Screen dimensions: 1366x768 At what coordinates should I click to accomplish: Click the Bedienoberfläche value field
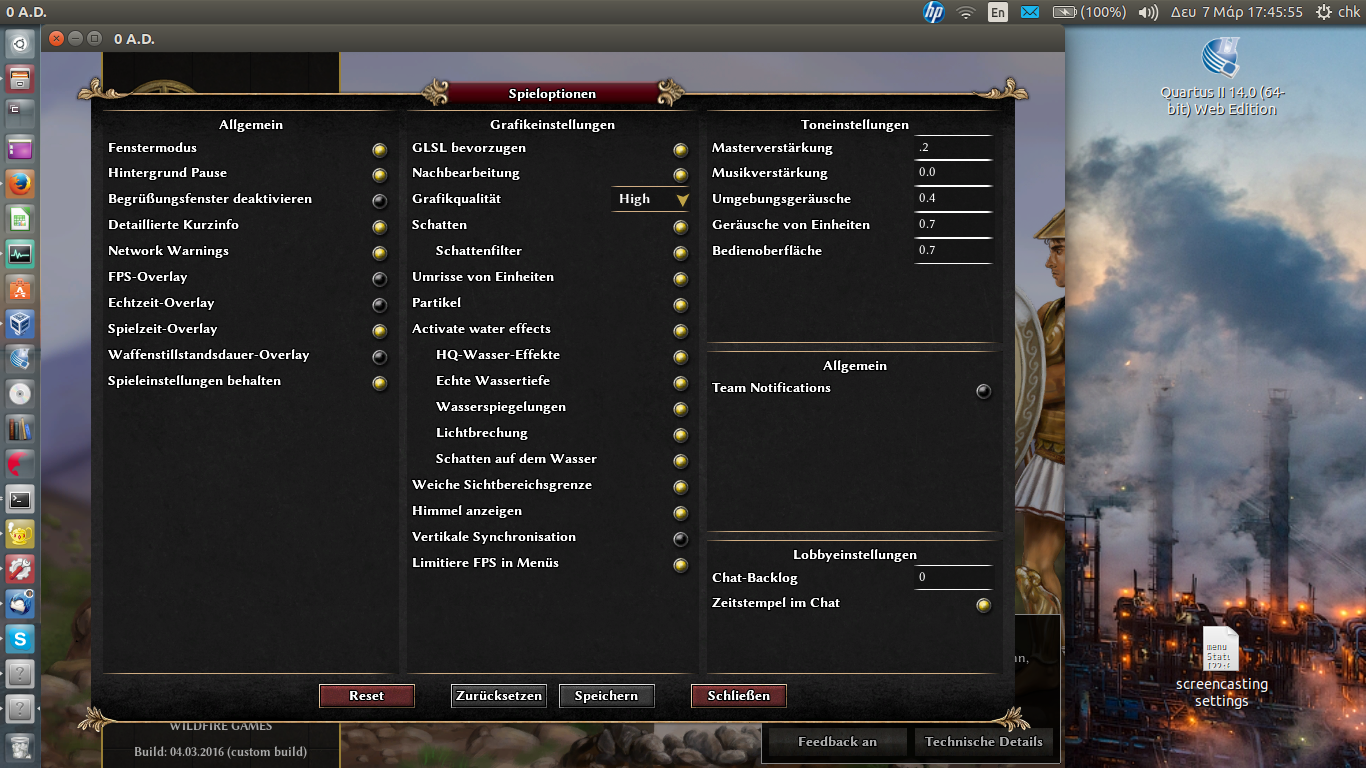pyautogui.click(x=954, y=250)
